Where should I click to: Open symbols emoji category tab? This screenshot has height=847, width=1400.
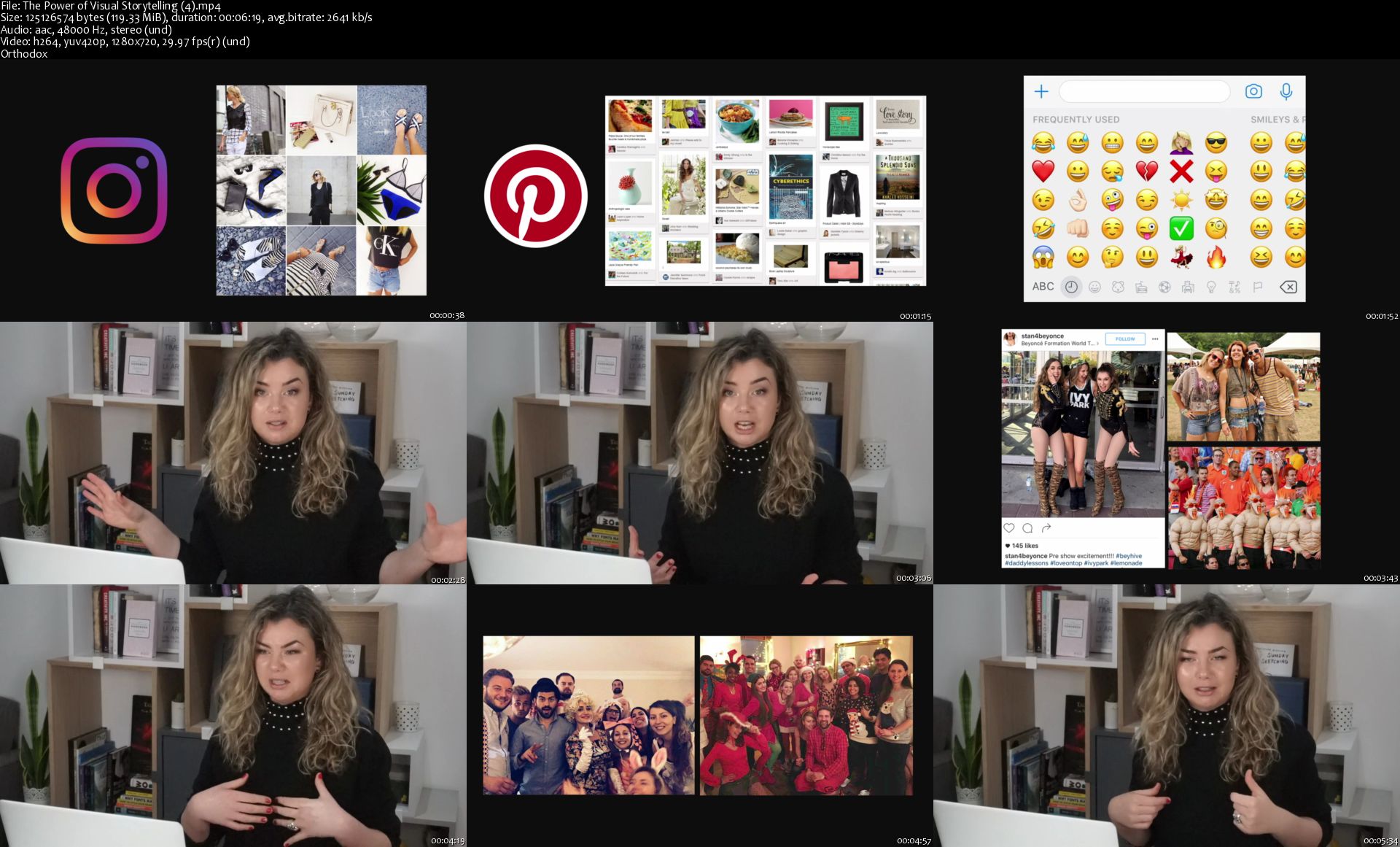(x=1234, y=287)
